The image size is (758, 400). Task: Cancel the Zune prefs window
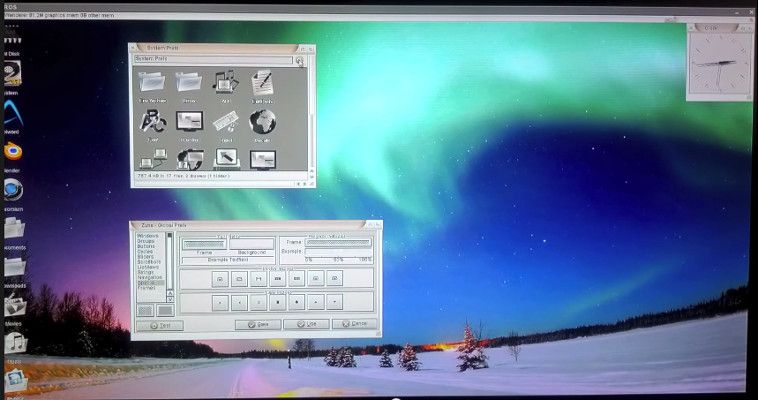click(355, 325)
